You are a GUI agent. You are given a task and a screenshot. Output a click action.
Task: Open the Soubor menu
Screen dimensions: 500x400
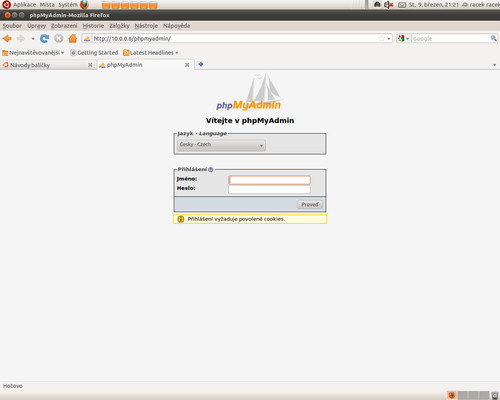[12, 26]
